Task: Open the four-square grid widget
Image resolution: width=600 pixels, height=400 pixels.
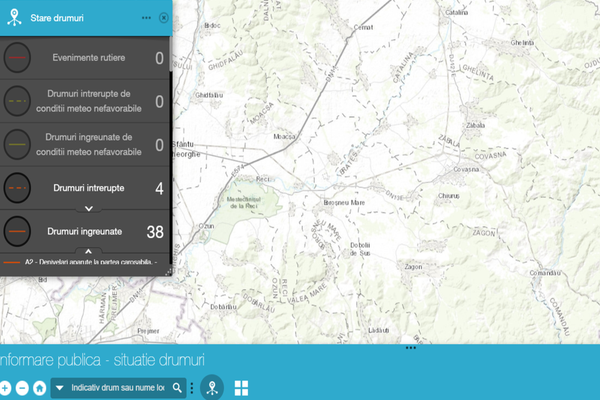Action: 241,387
